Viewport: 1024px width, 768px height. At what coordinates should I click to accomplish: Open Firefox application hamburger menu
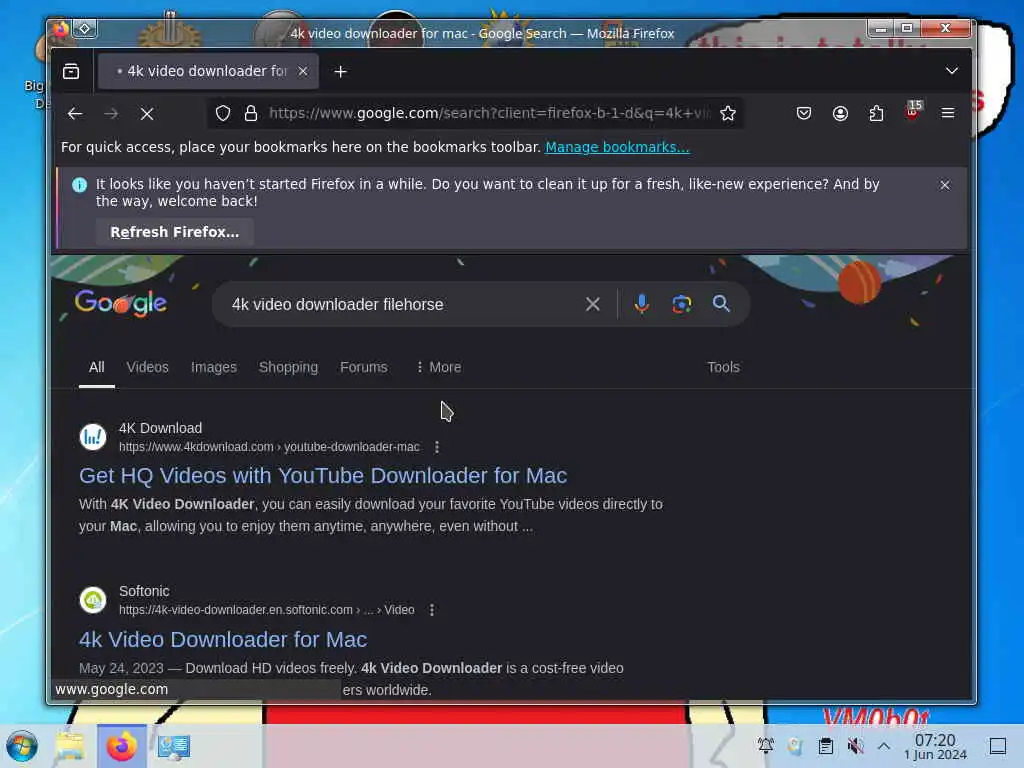948,114
